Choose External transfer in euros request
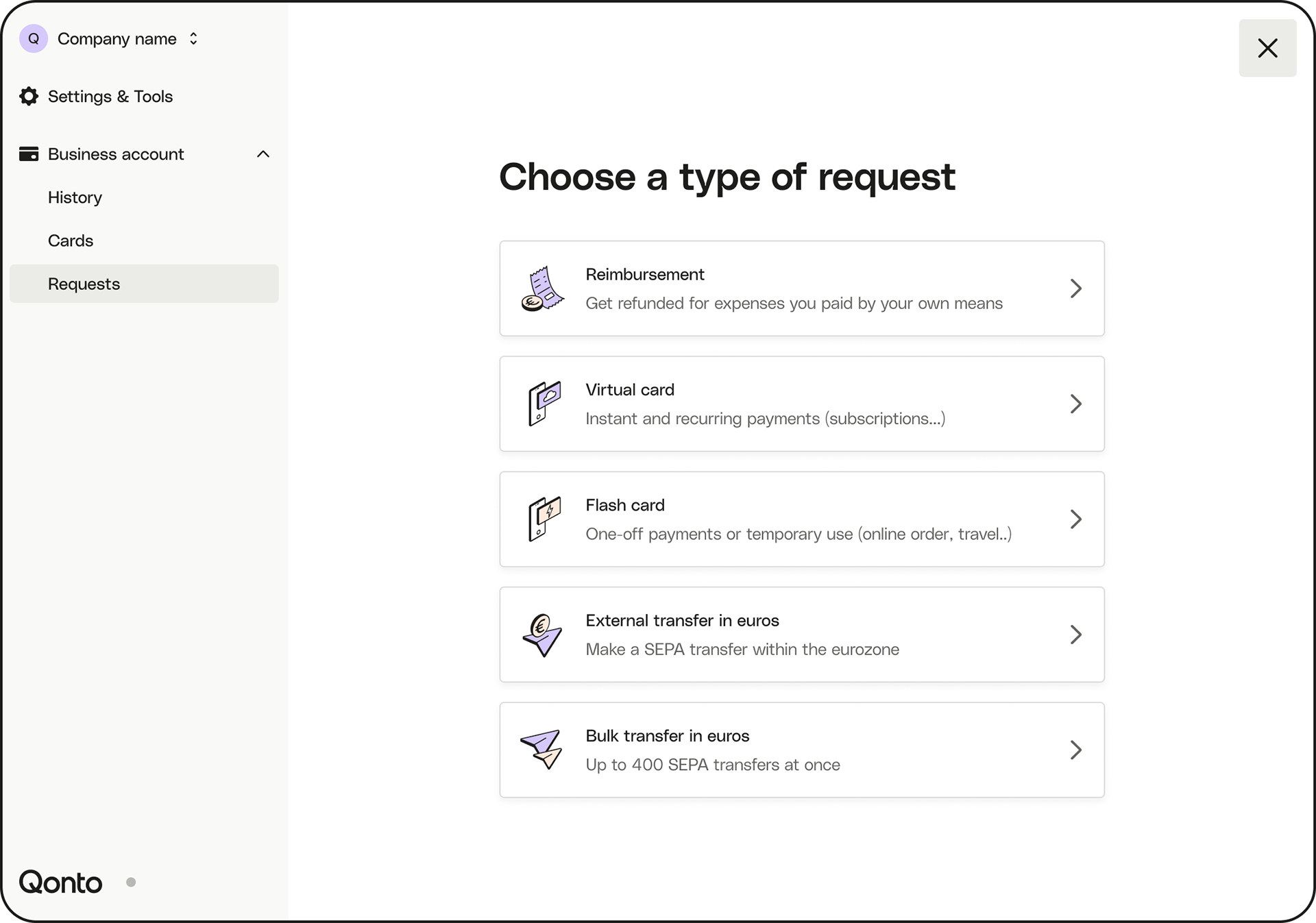 (801, 635)
